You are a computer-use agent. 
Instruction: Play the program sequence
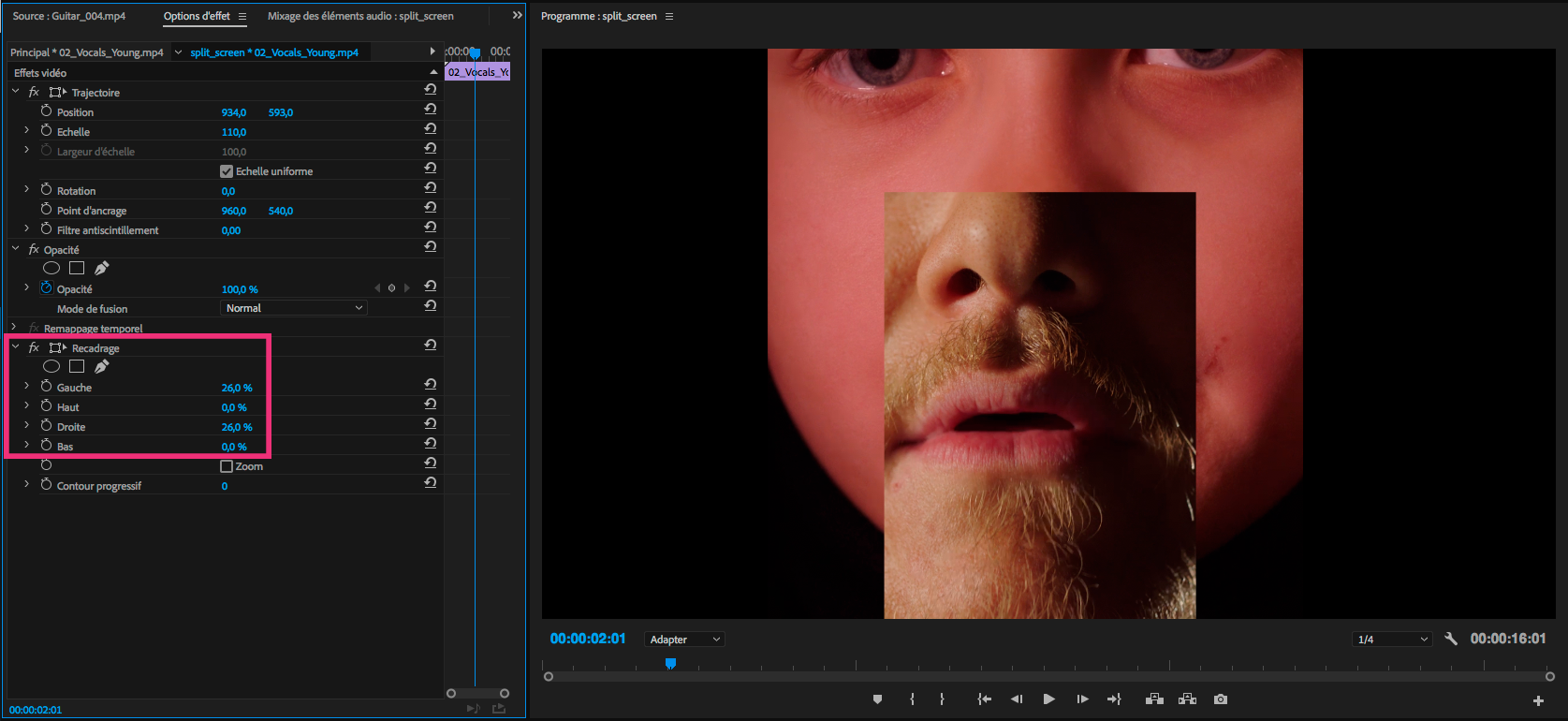1048,699
